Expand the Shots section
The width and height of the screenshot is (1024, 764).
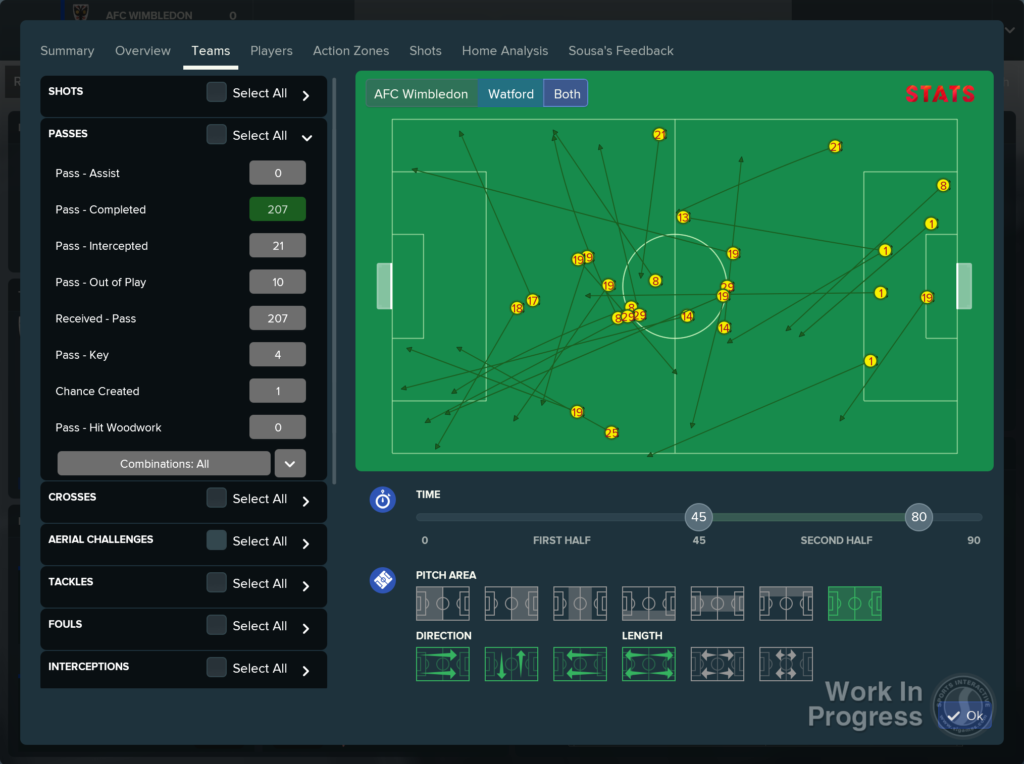pos(306,95)
